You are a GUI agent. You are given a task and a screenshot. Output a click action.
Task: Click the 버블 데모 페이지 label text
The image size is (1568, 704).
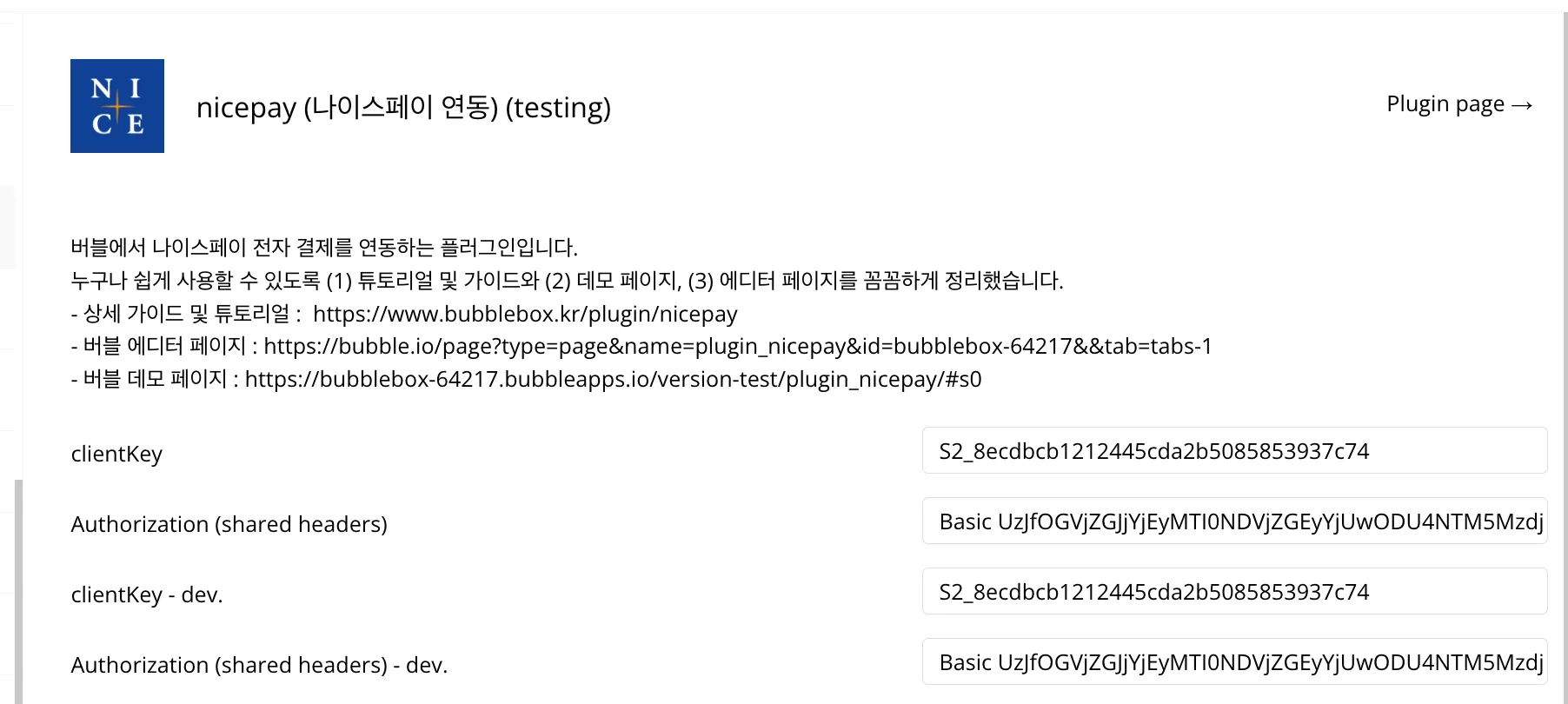pyautogui.click(x=155, y=379)
